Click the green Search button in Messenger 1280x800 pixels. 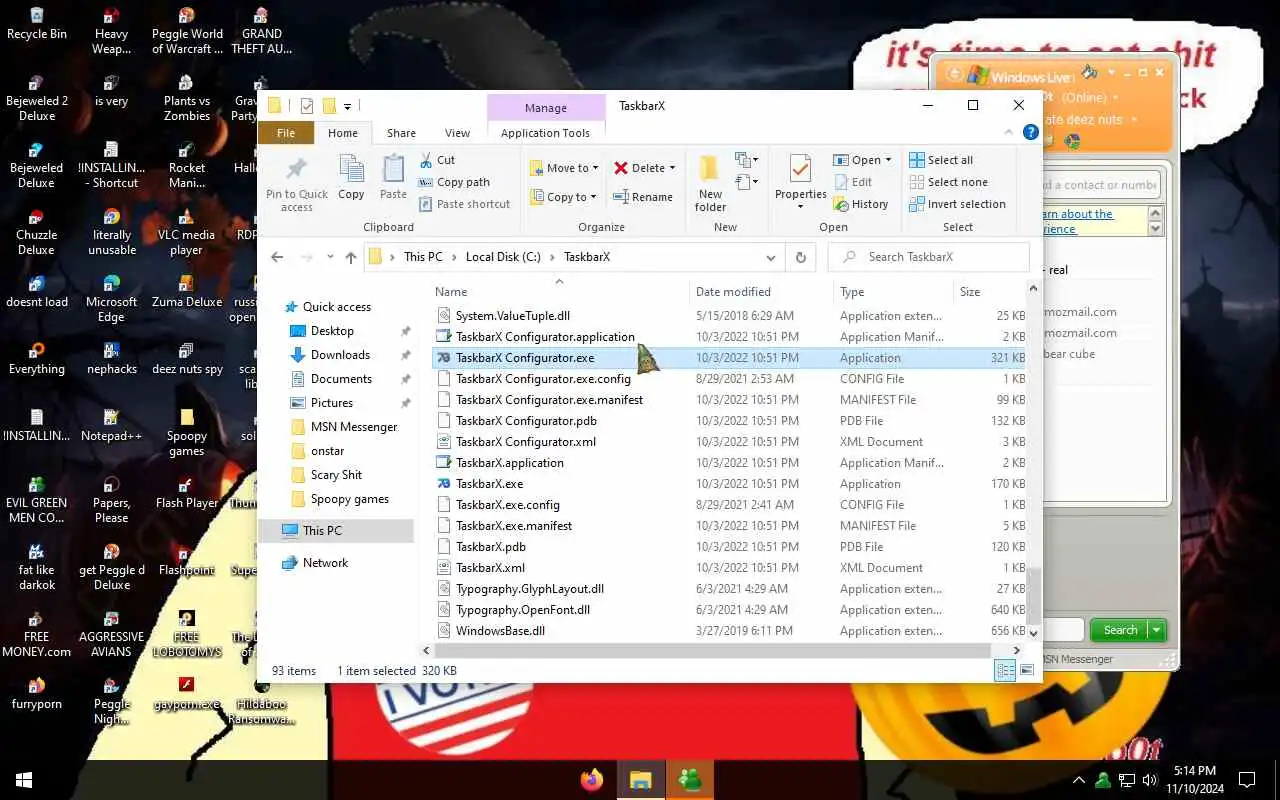(x=1120, y=630)
